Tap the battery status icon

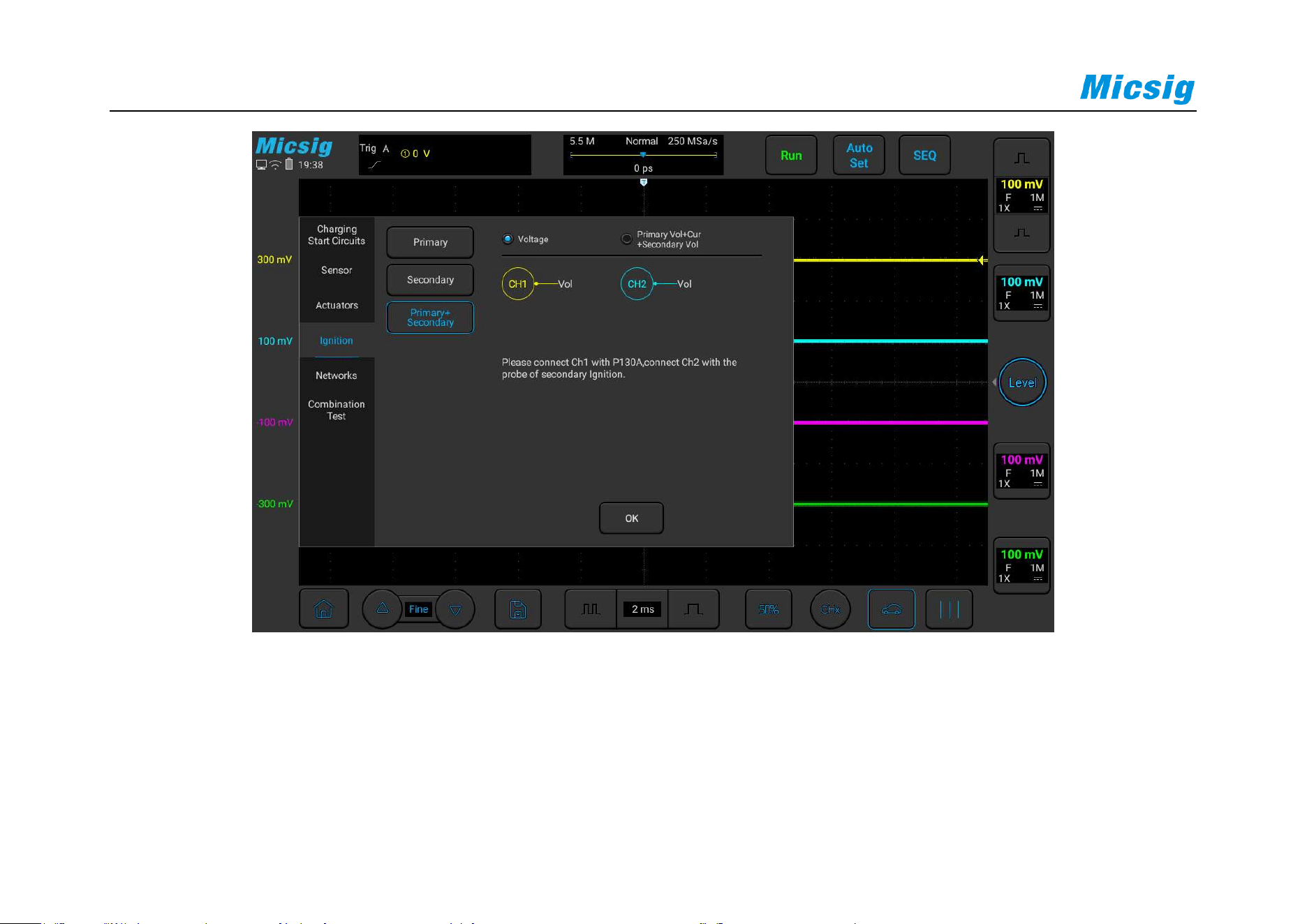pos(289,165)
